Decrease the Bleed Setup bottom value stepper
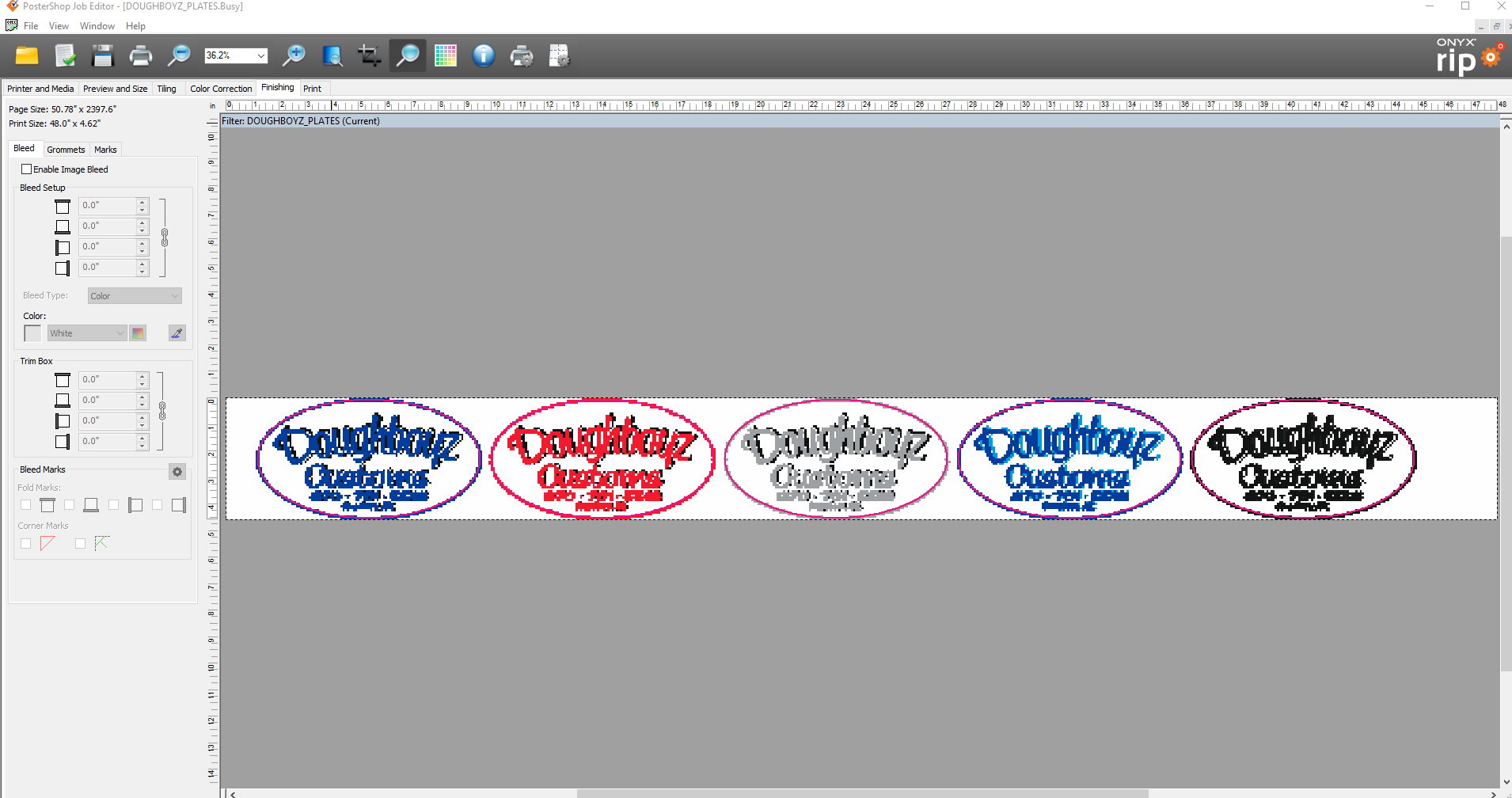 (x=142, y=230)
